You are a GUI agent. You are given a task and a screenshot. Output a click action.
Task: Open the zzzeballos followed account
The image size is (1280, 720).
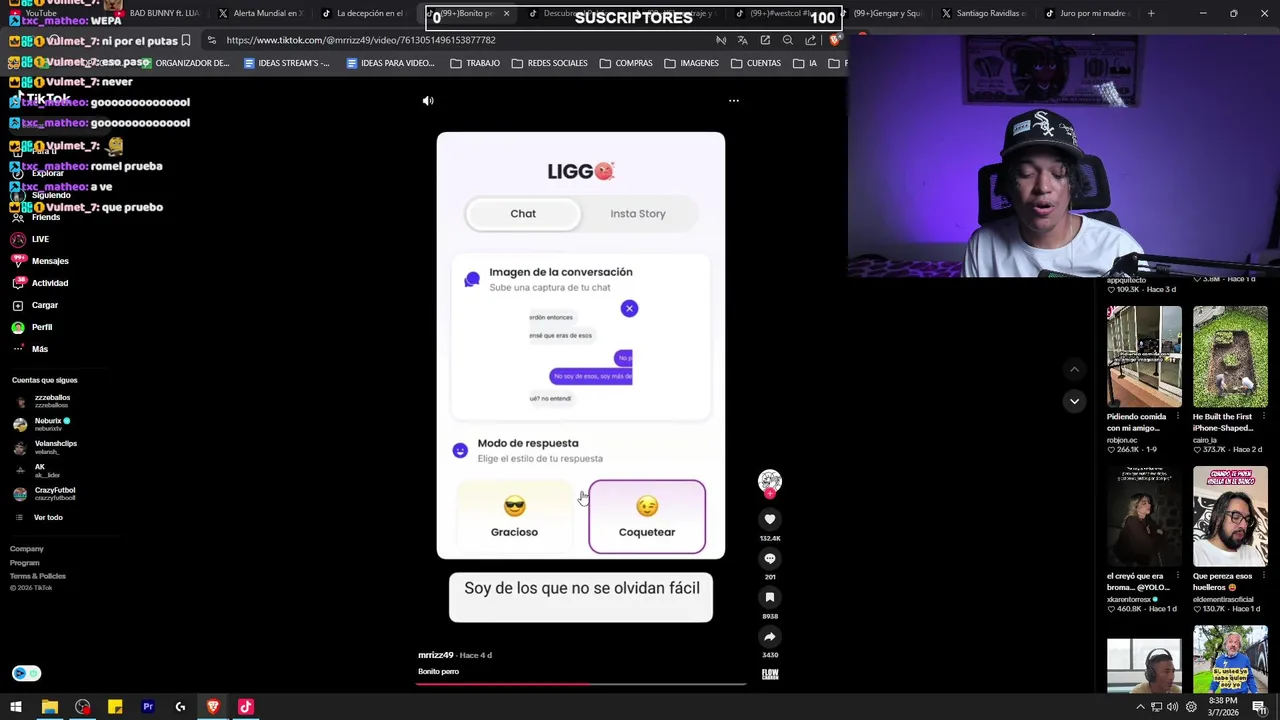(x=42, y=400)
